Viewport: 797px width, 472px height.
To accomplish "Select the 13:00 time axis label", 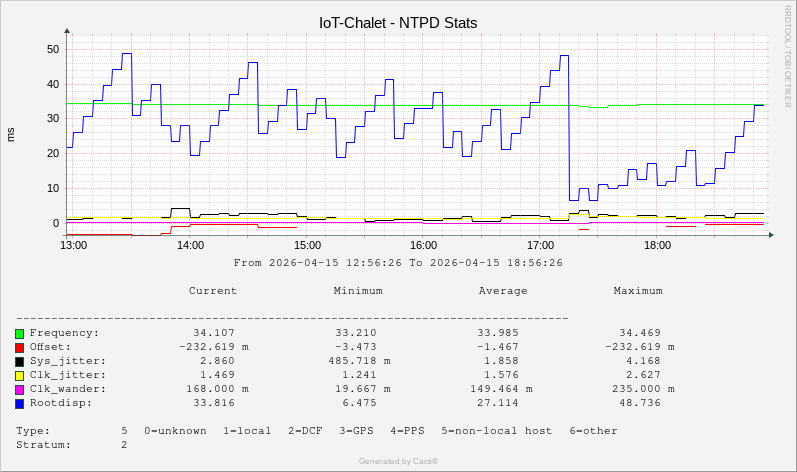I will click(x=73, y=245).
